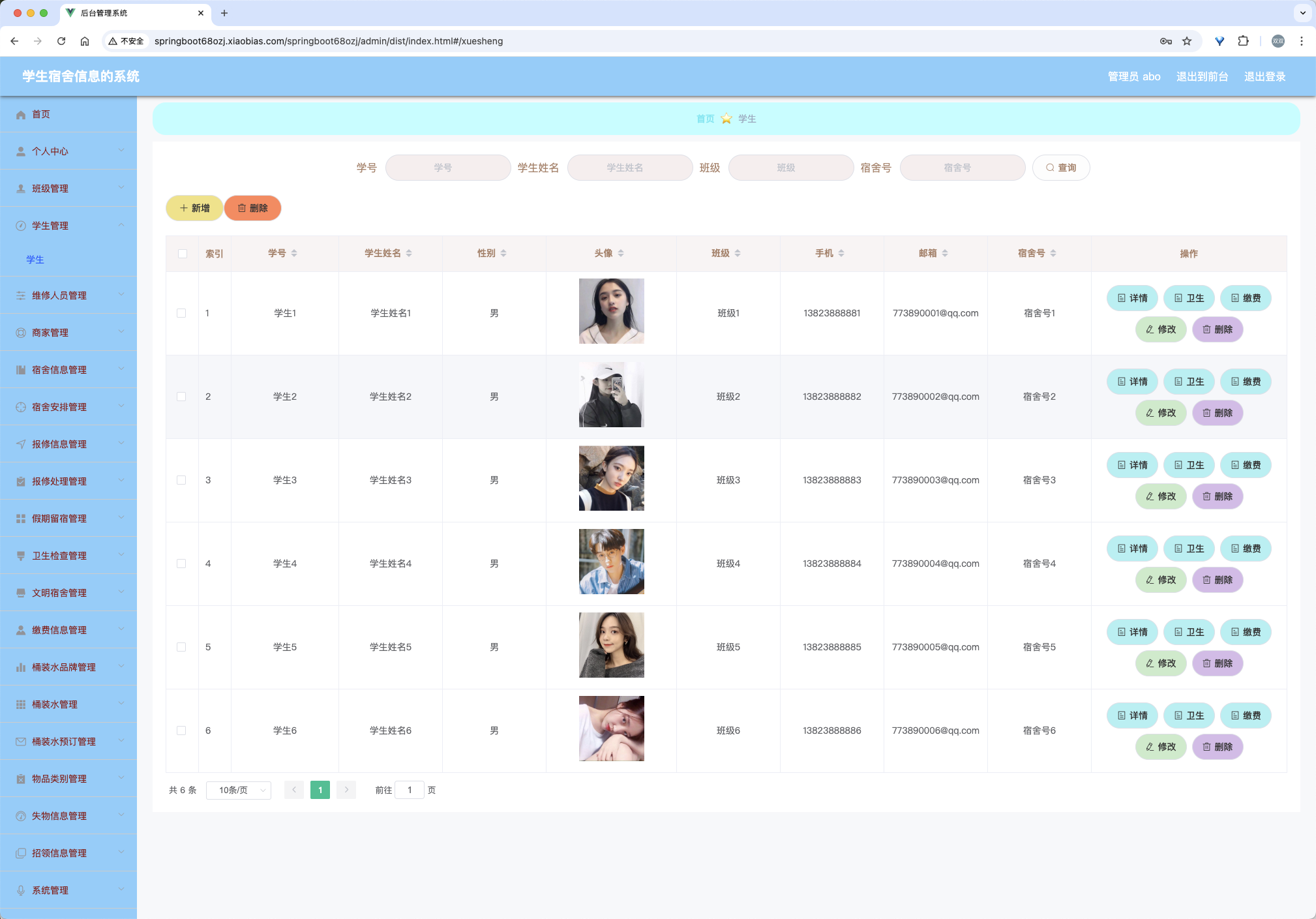Click the clipboard icon beside 报修处理管理
This screenshot has height=919, width=1316.
click(x=21, y=481)
